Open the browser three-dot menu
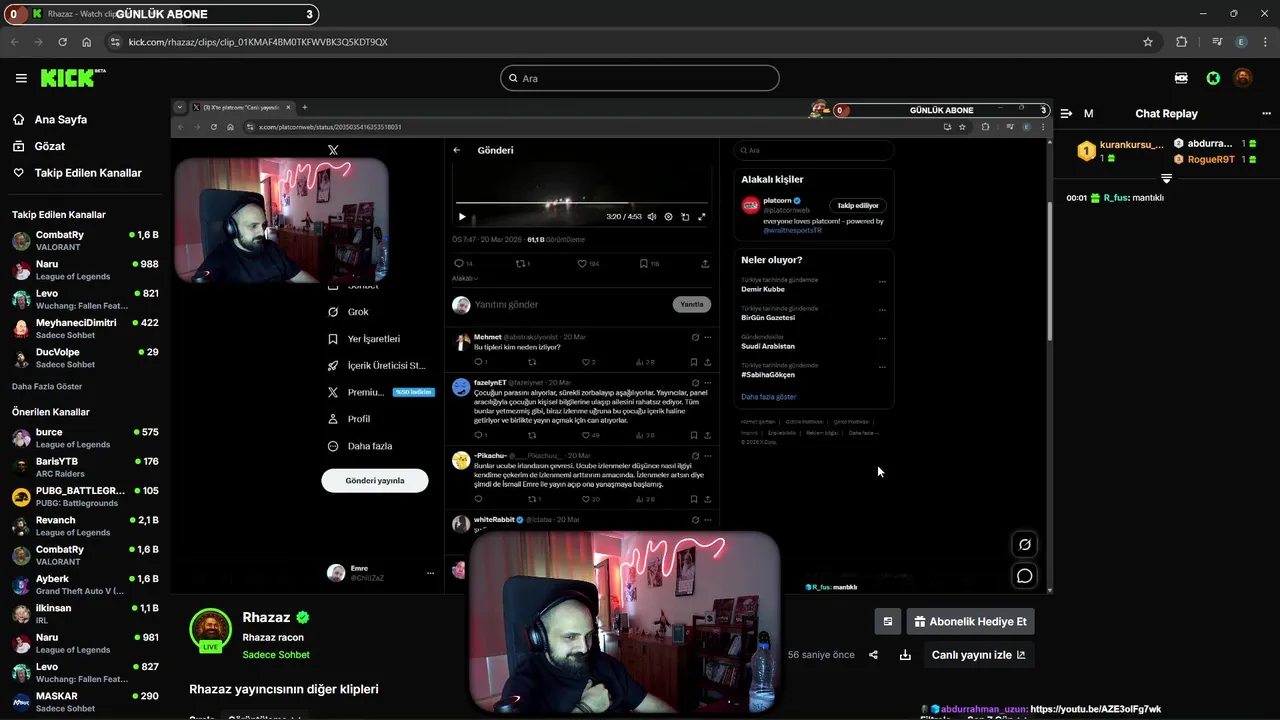Screen dimensions: 1280x720 point(1264,42)
